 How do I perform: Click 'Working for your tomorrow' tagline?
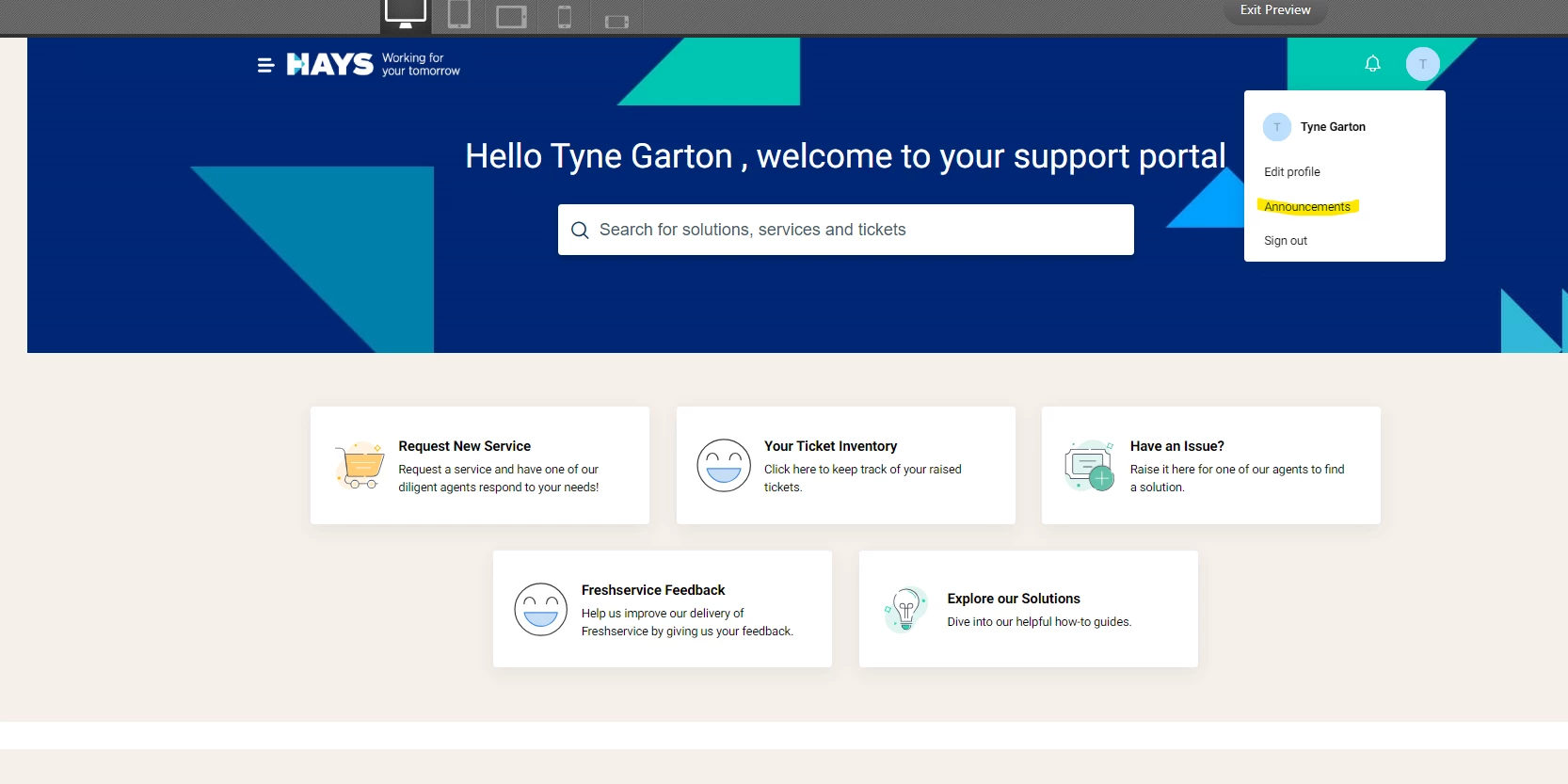pyautogui.click(x=421, y=64)
